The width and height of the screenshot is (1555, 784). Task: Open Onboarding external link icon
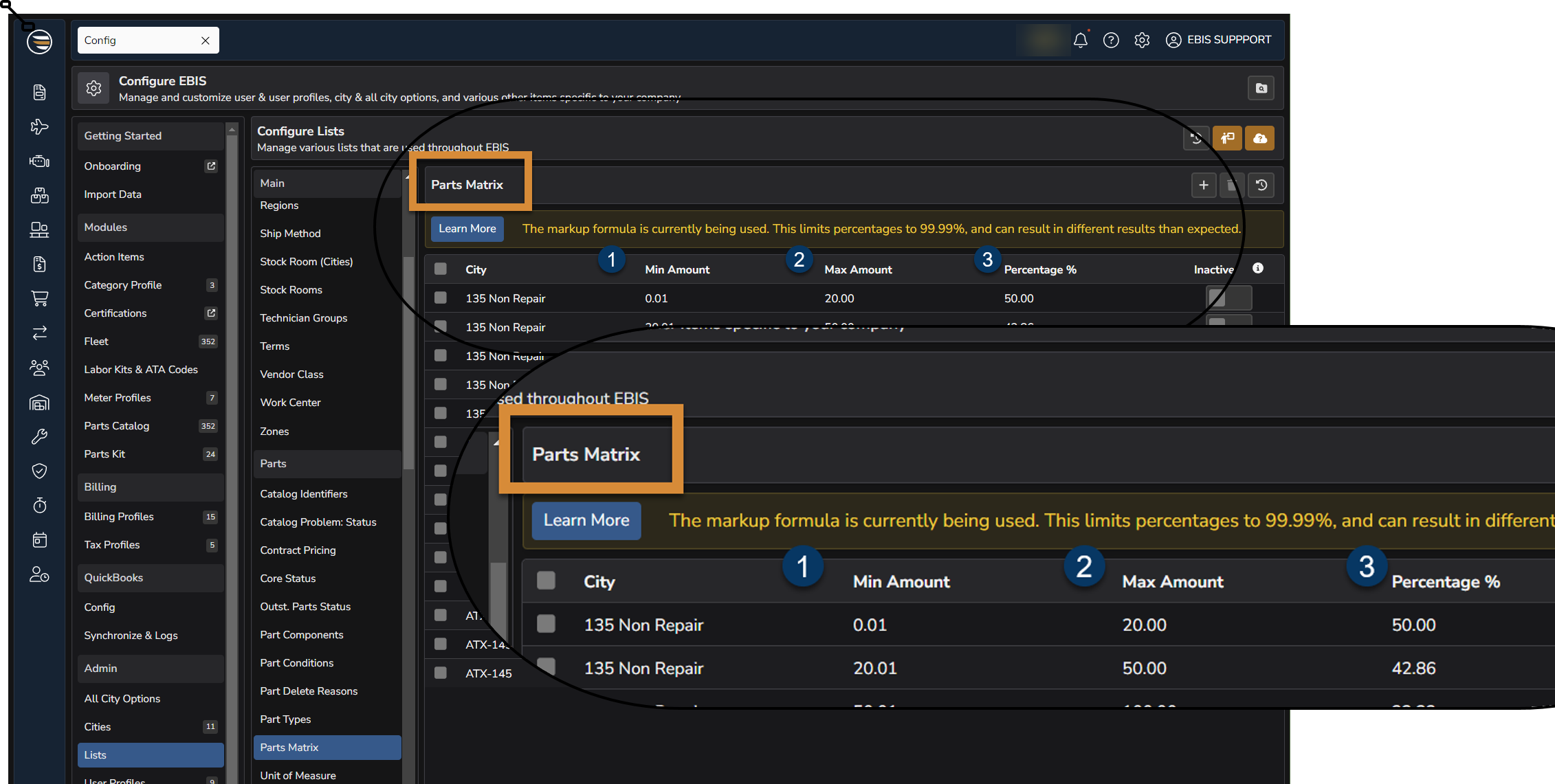tap(211, 166)
